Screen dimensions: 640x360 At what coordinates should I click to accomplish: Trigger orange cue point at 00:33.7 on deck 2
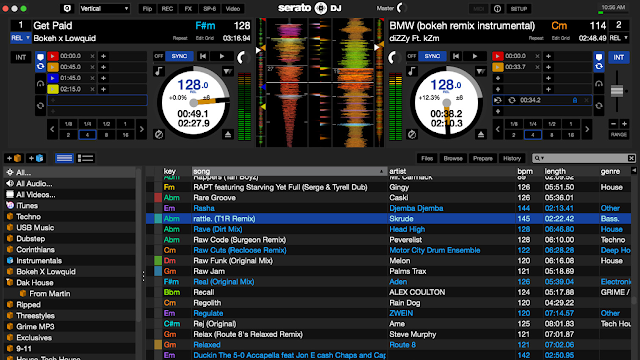[x=498, y=67]
